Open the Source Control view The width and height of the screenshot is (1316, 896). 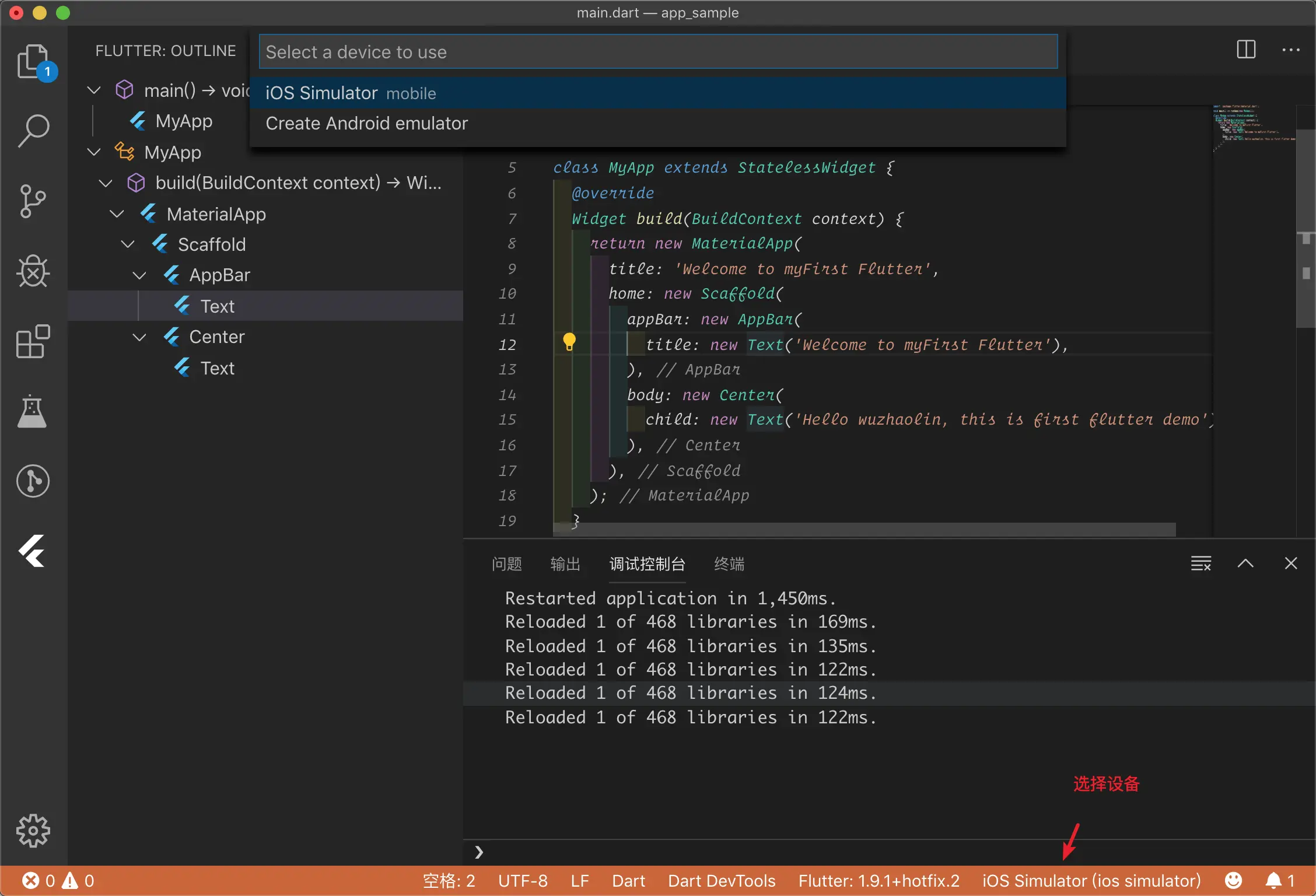click(33, 201)
